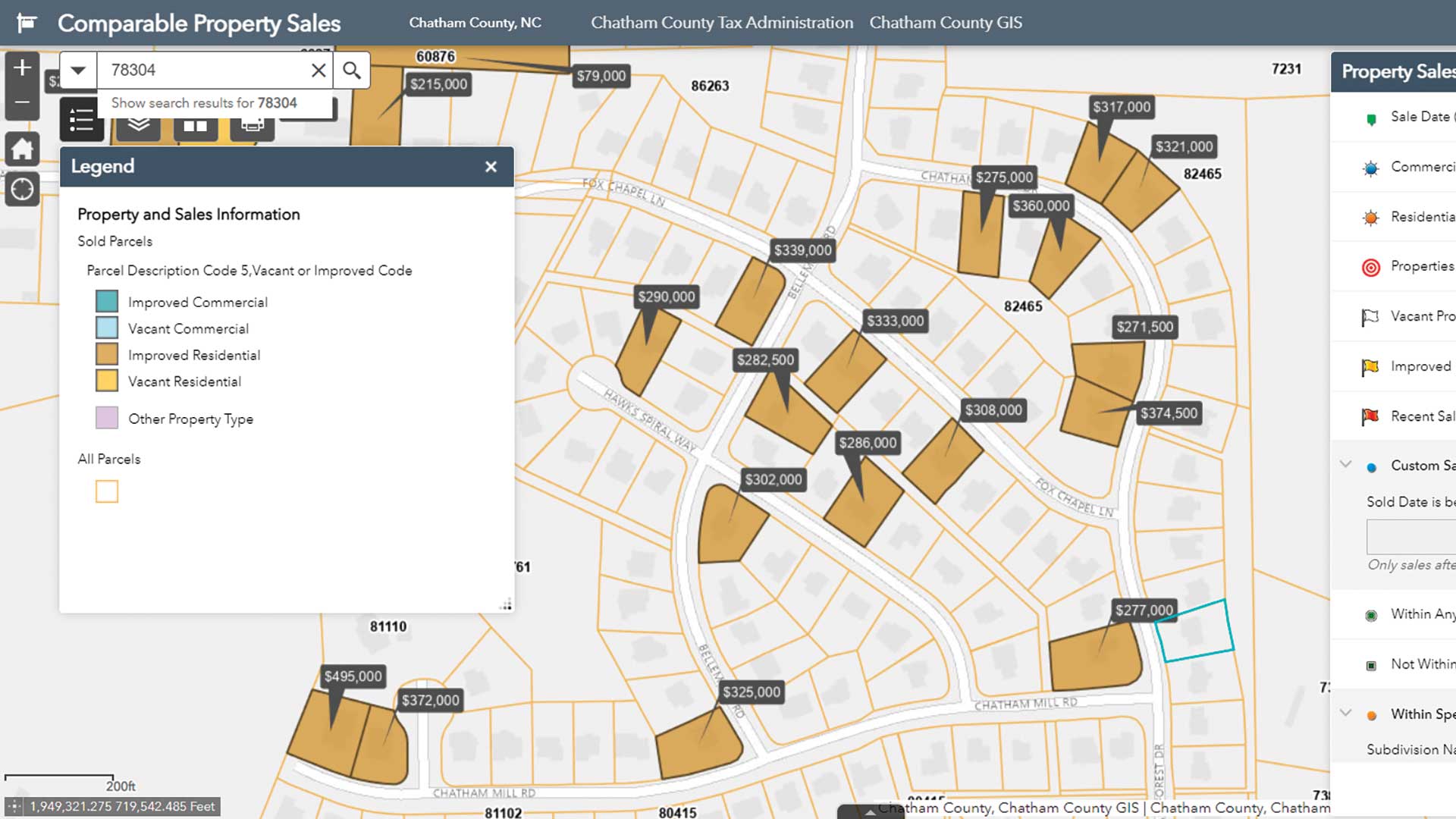This screenshot has height=819, width=1456.
Task: Open Chatham County GIS link
Action: [945, 23]
